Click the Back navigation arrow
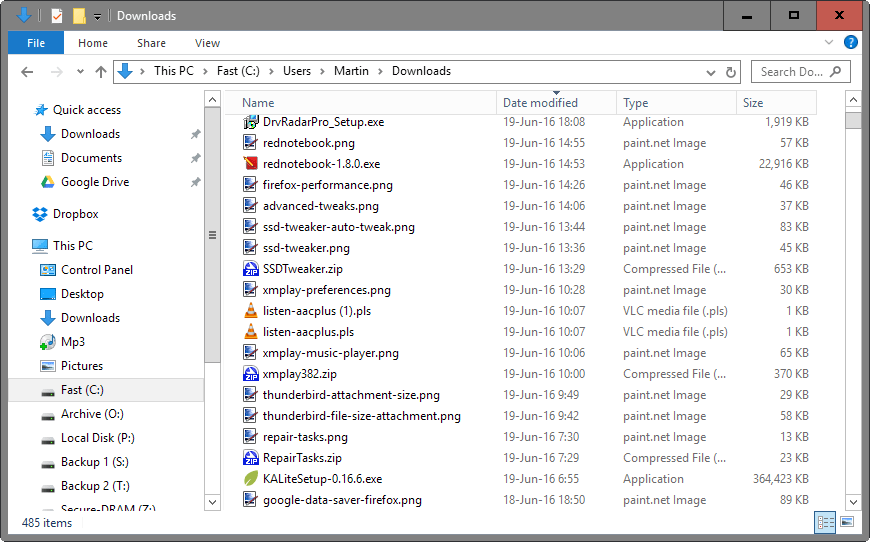This screenshot has width=870, height=542. [27, 72]
